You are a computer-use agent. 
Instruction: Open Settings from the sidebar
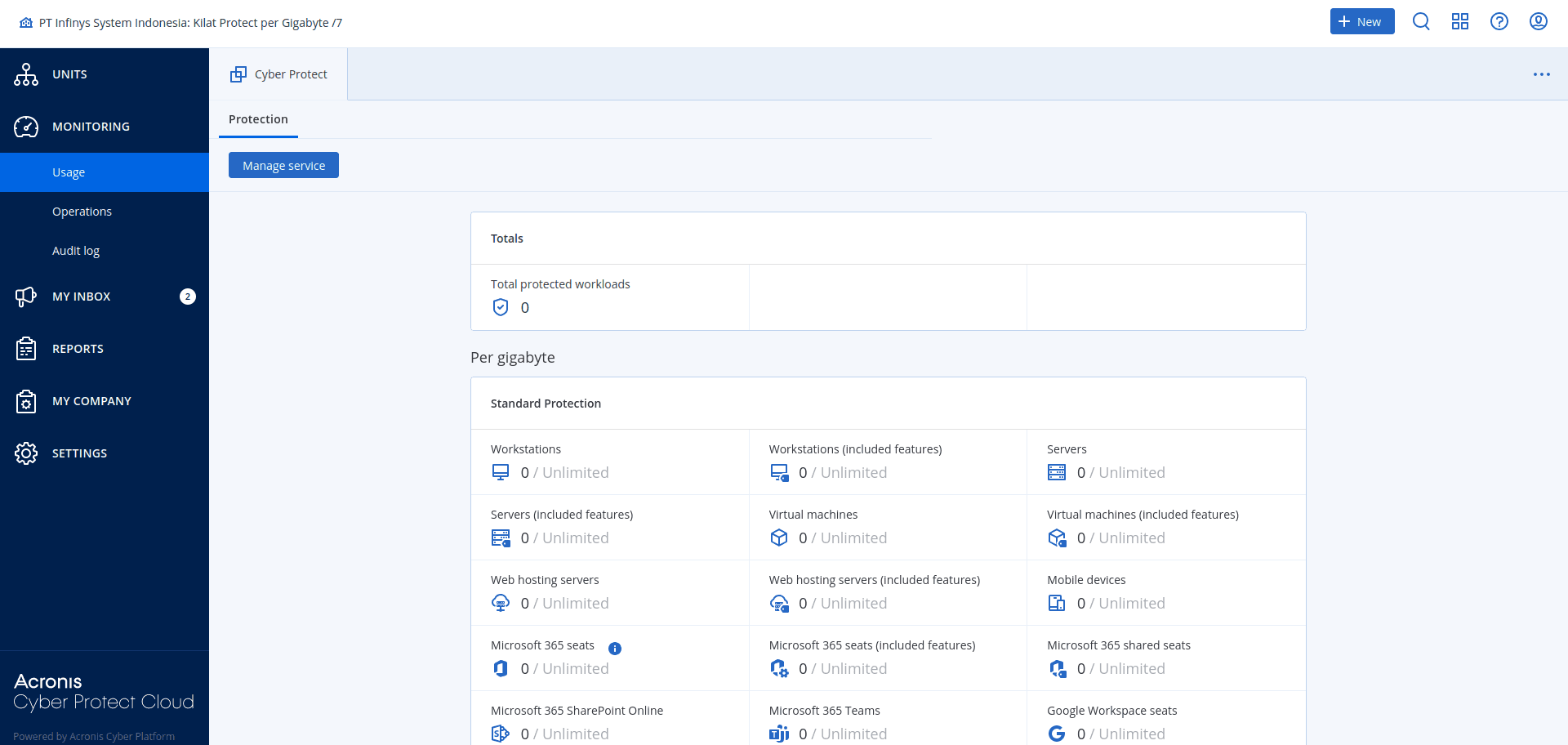click(79, 453)
